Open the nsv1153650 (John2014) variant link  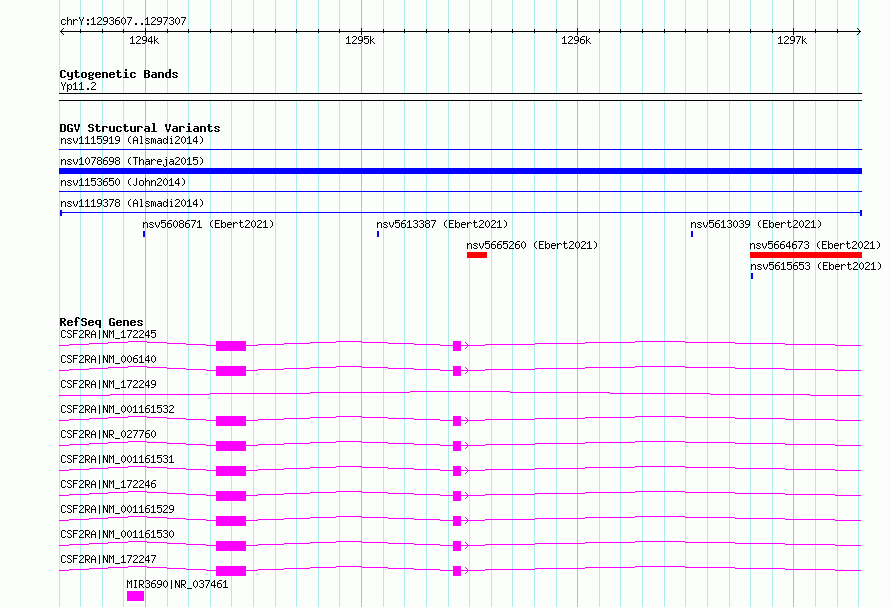pyautogui.click(x=123, y=182)
